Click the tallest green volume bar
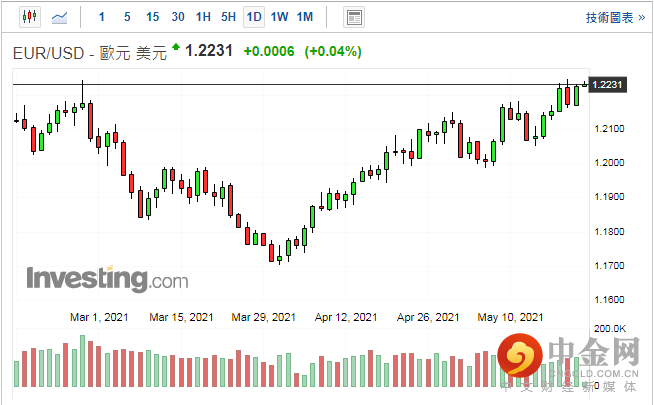The image size is (654, 405). point(83,361)
